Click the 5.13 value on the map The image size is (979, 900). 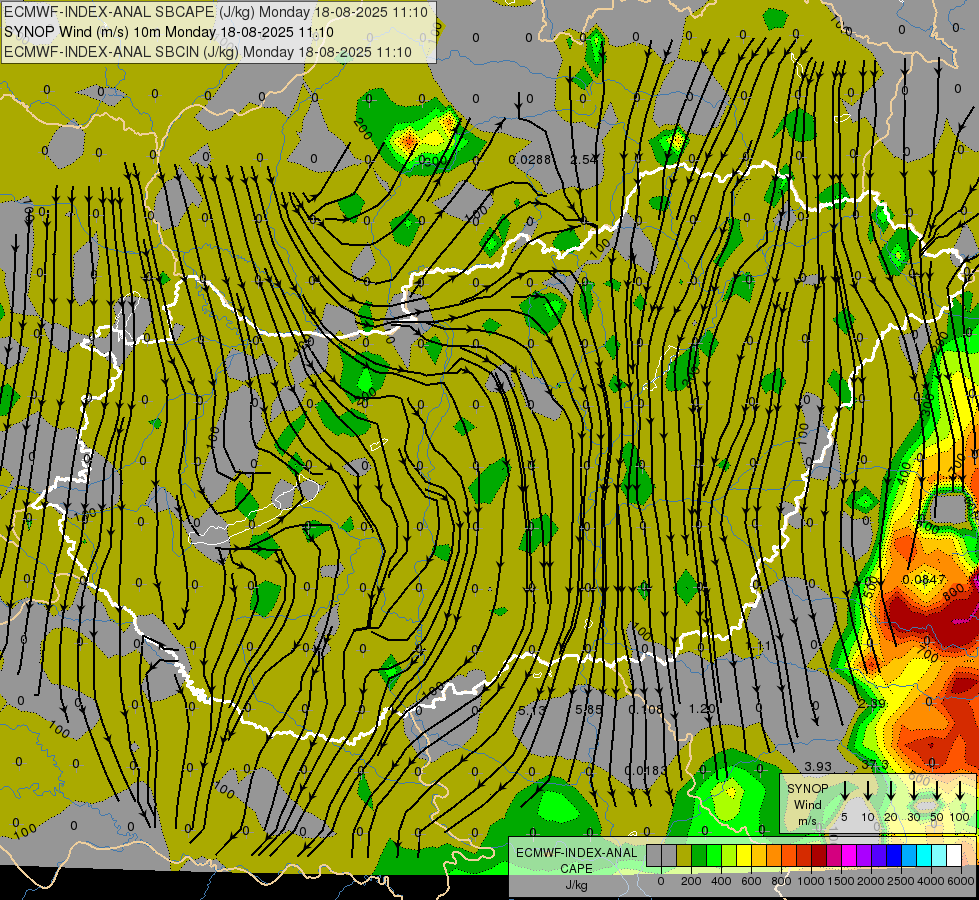coord(533,710)
